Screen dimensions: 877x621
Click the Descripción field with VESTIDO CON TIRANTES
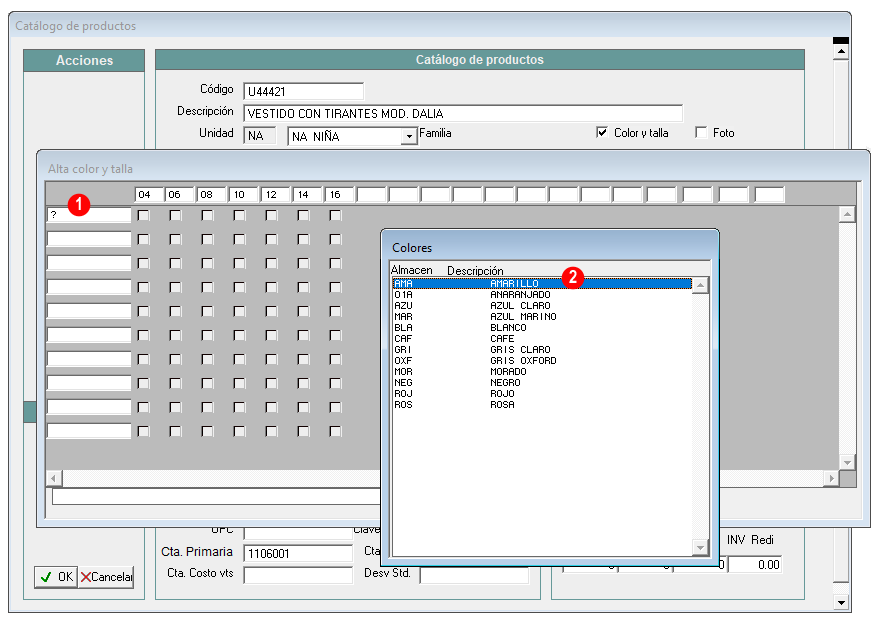point(463,113)
